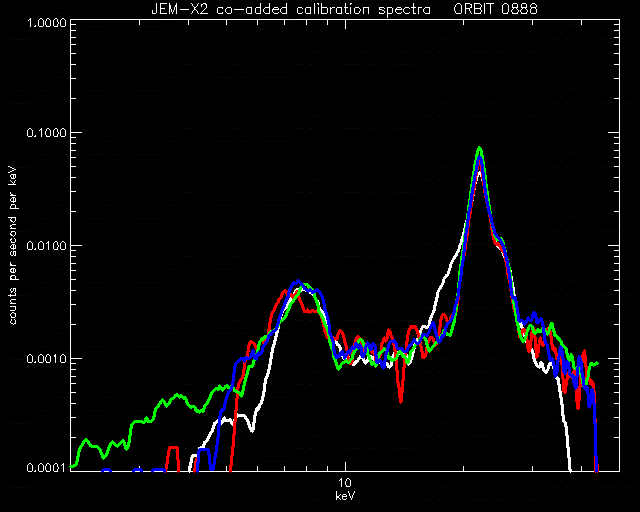Screen dimensions: 640x512
Task: Click the counts per second per keV label
Action: pyautogui.click(x=13, y=245)
